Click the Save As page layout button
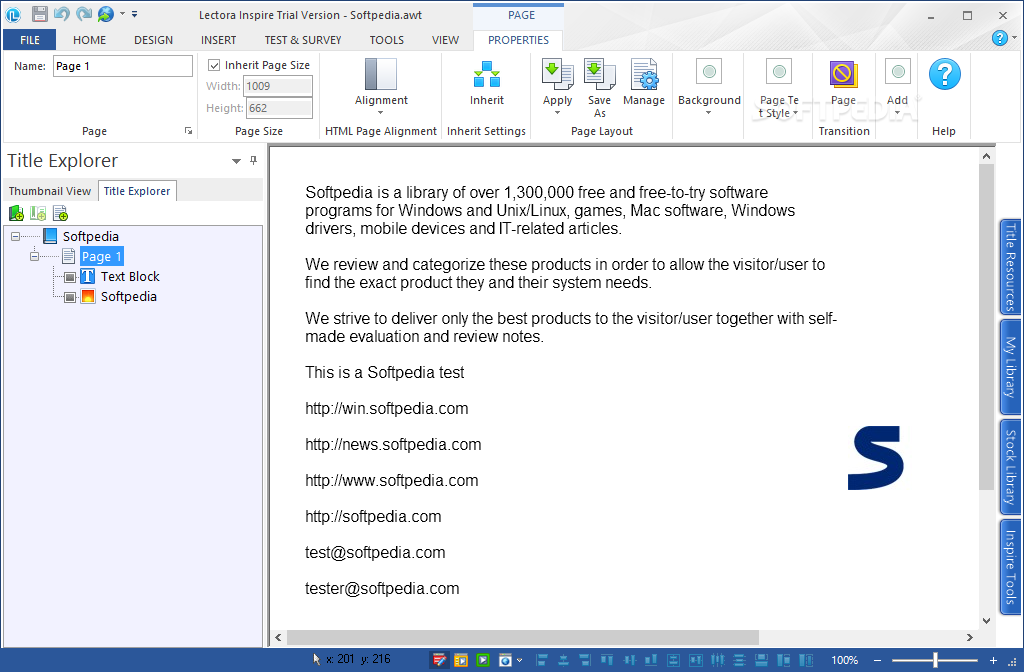 pyautogui.click(x=600, y=88)
